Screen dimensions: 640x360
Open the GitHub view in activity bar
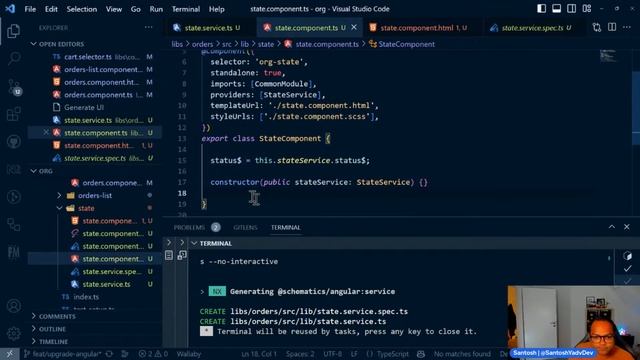tap(13, 142)
